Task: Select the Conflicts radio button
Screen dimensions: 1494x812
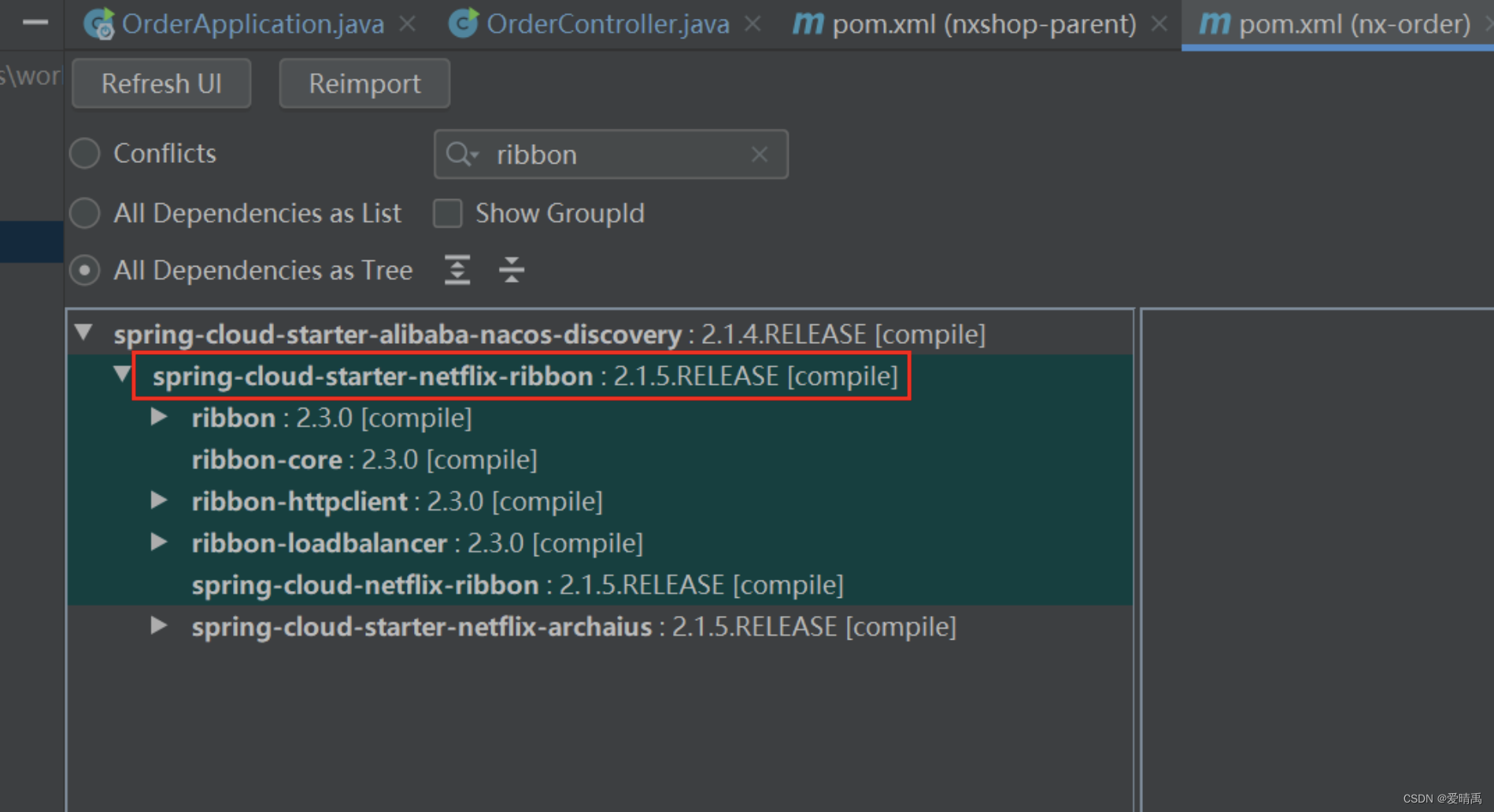Action: click(x=84, y=153)
